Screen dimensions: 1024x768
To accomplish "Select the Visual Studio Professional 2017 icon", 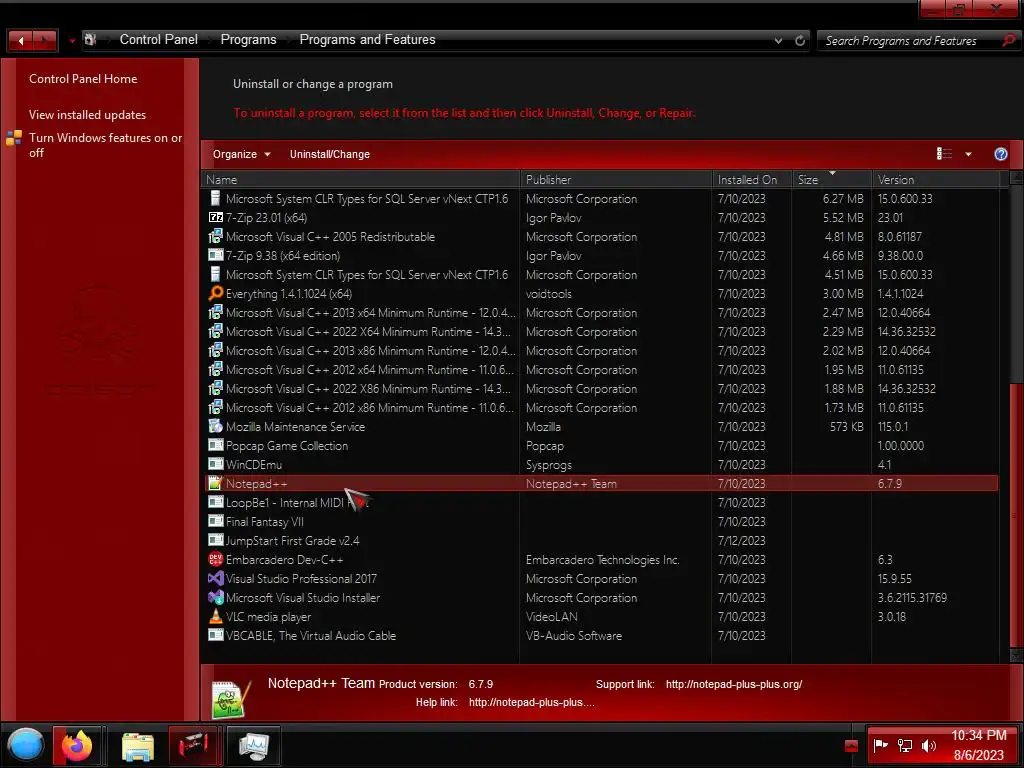I will click(216, 578).
